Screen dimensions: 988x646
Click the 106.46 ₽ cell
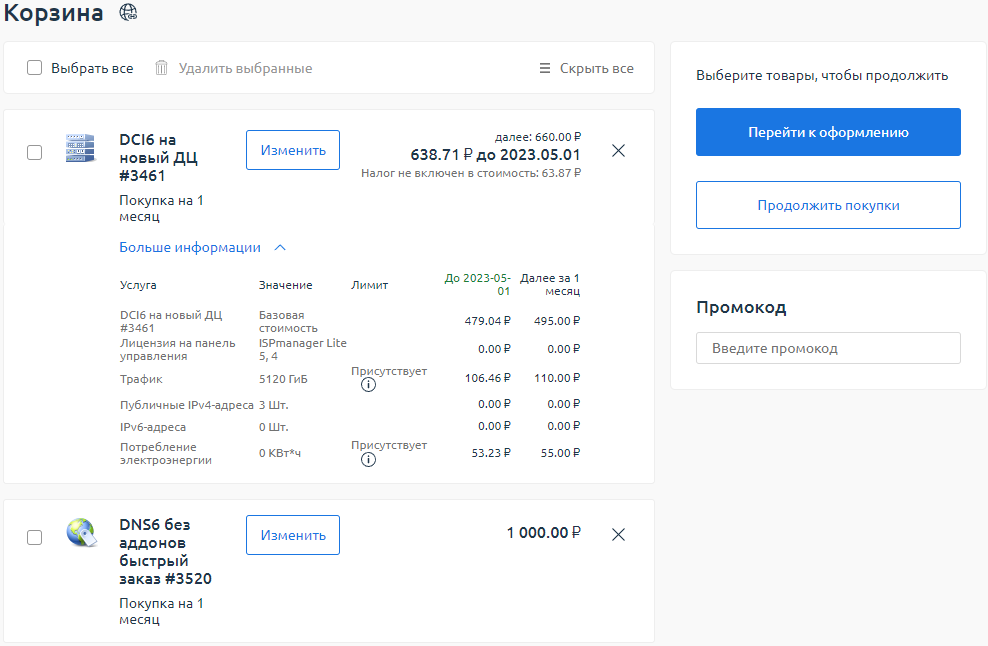coord(488,378)
